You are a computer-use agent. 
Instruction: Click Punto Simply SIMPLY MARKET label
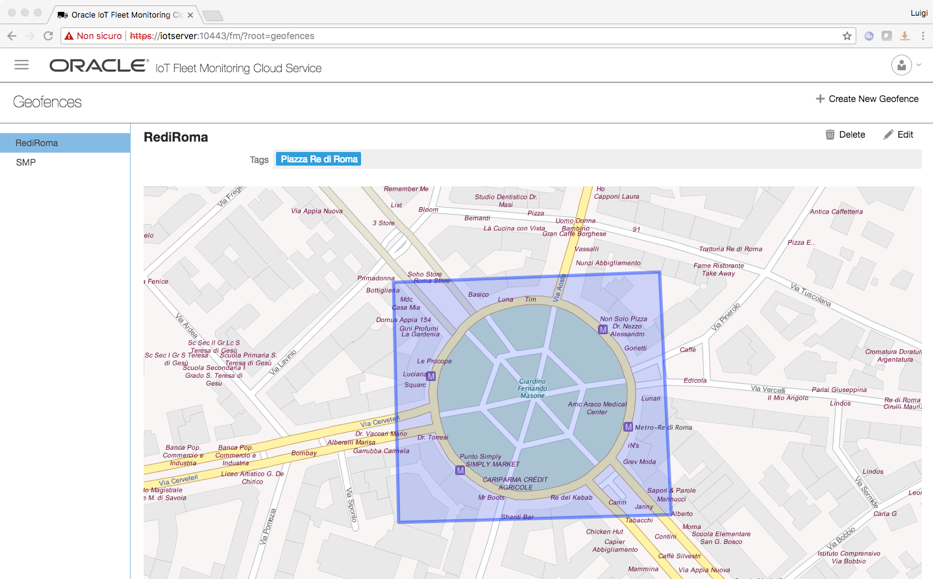click(x=489, y=460)
